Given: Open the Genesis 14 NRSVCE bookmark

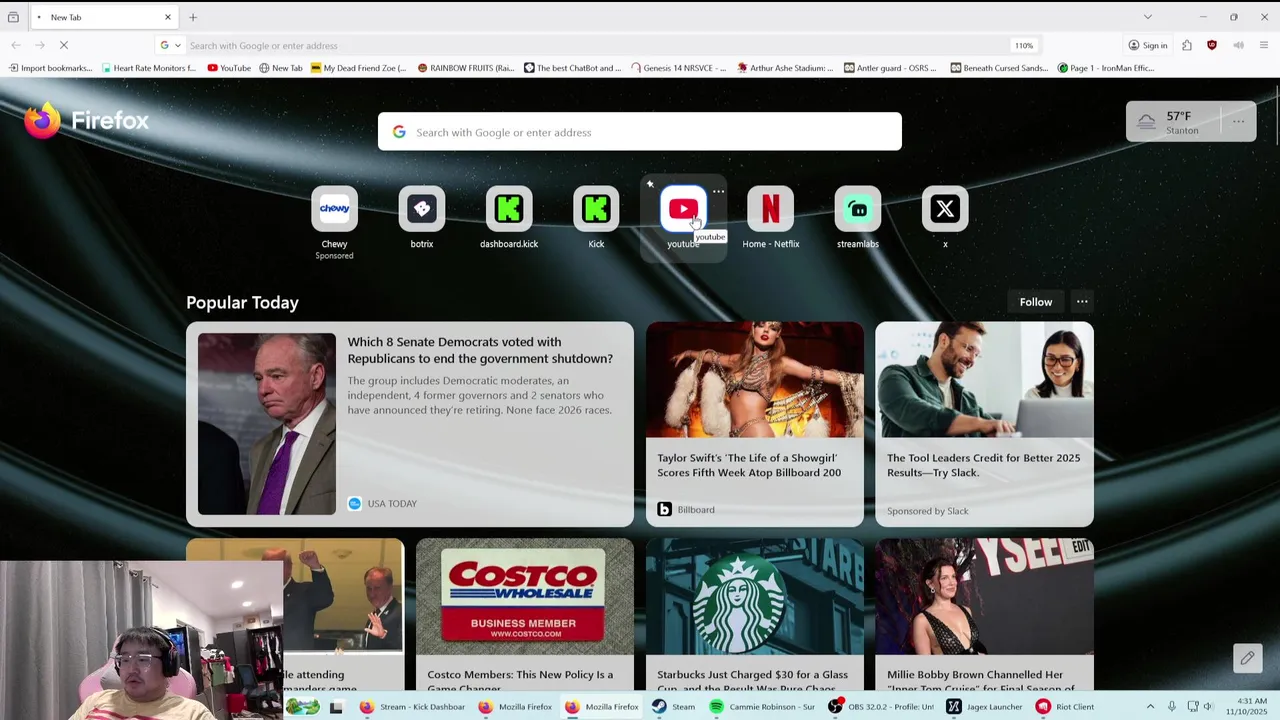Looking at the screenshot, I should pyautogui.click(x=678, y=68).
